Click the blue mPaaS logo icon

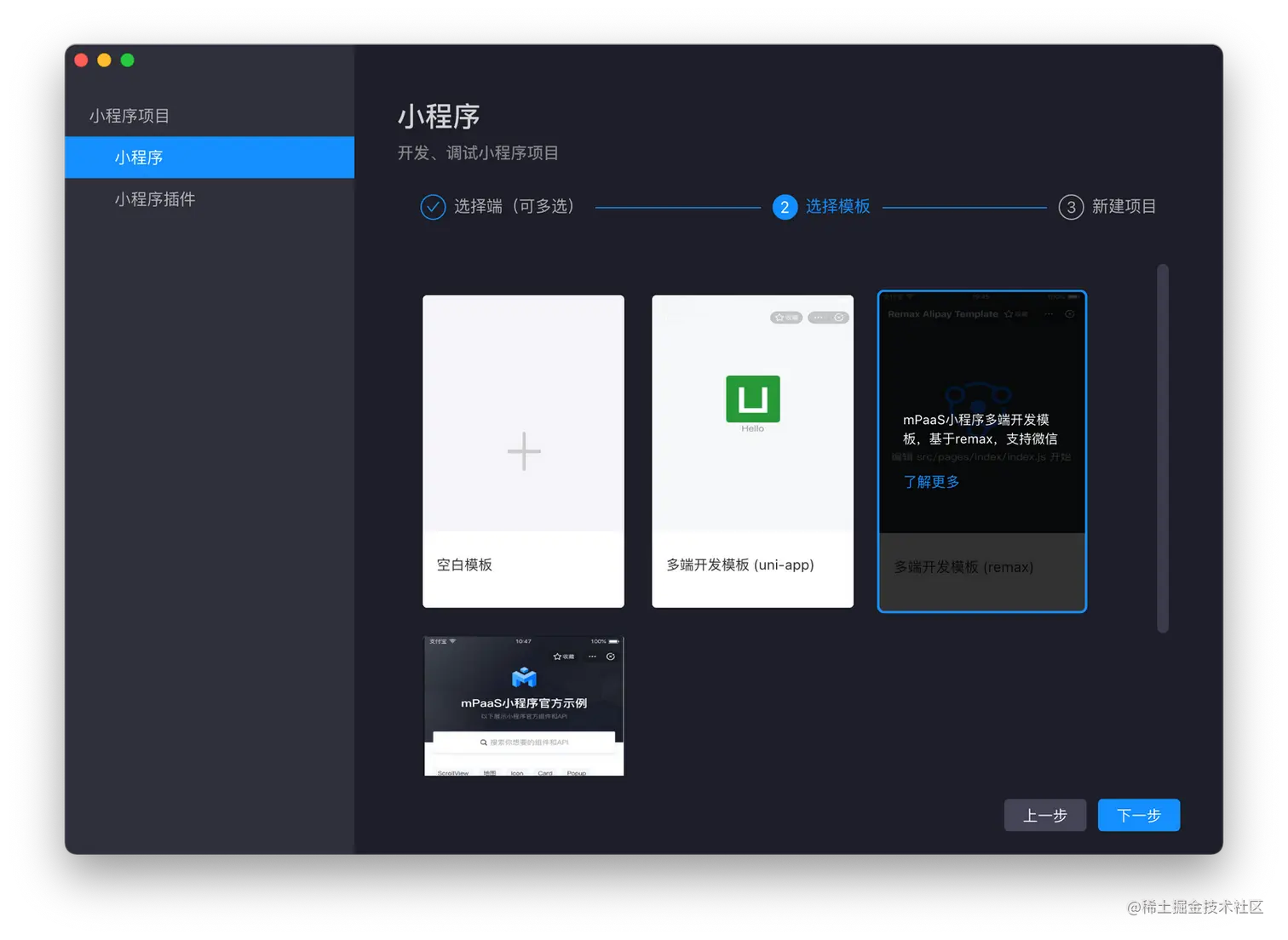[524, 678]
